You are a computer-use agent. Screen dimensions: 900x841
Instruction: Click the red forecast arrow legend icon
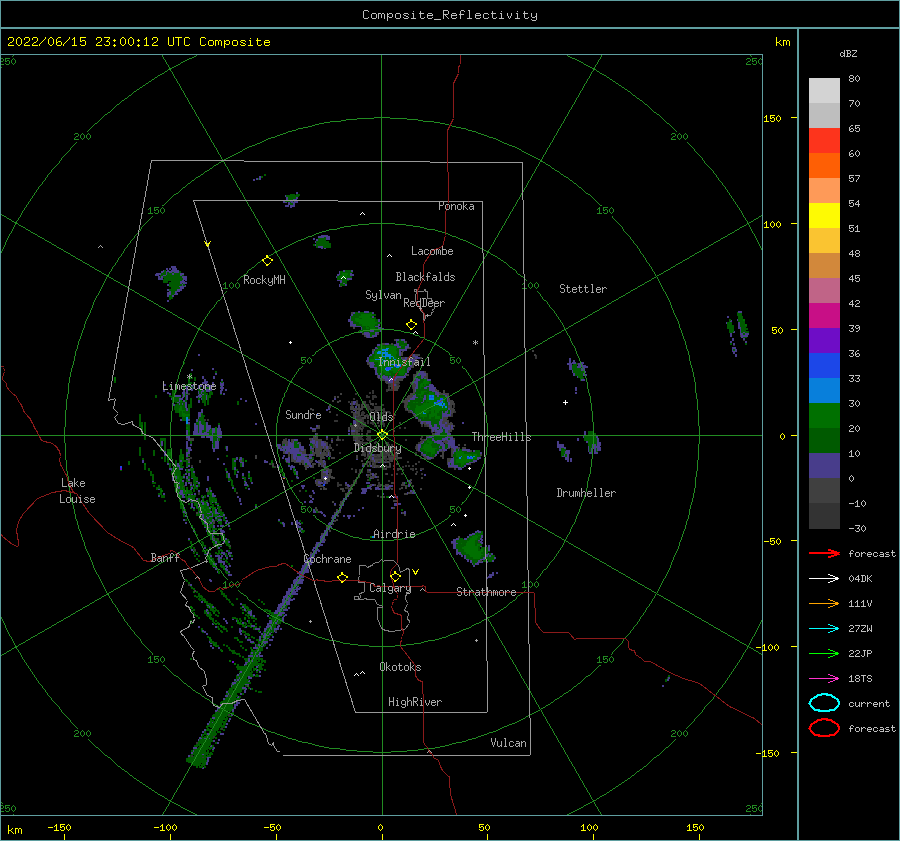tap(824, 553)
